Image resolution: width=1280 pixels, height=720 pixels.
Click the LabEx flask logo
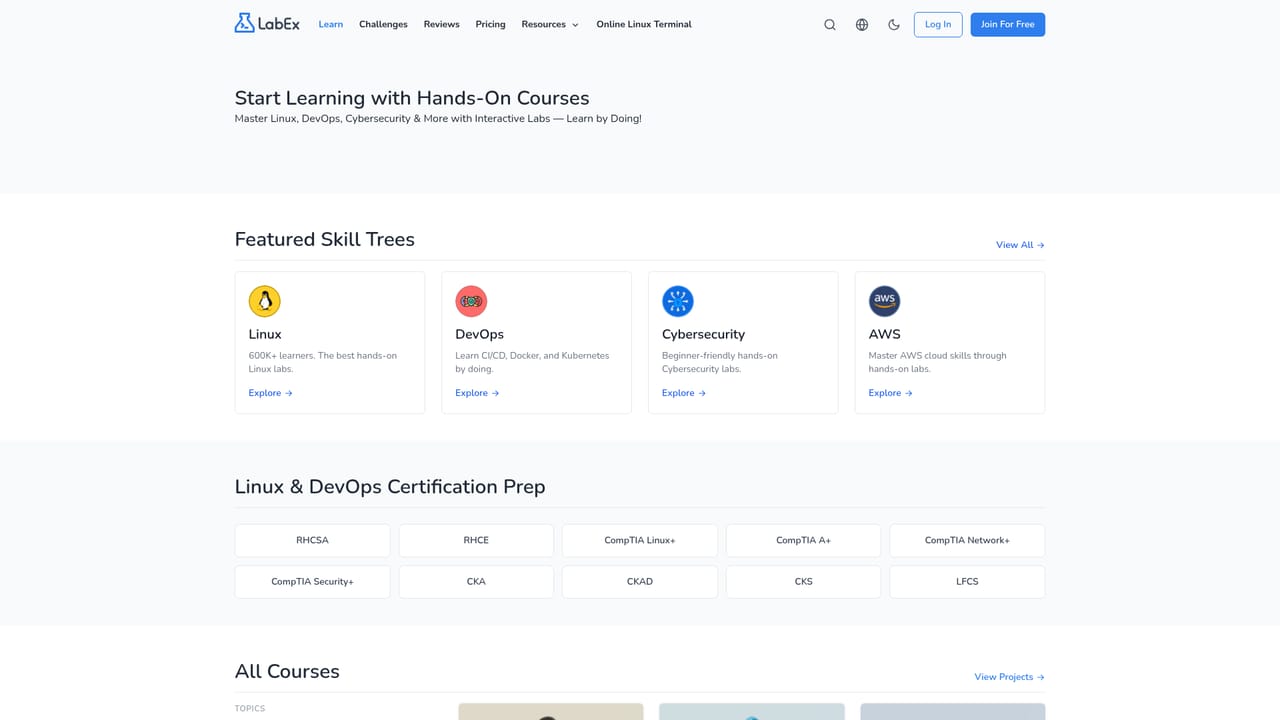267,23
